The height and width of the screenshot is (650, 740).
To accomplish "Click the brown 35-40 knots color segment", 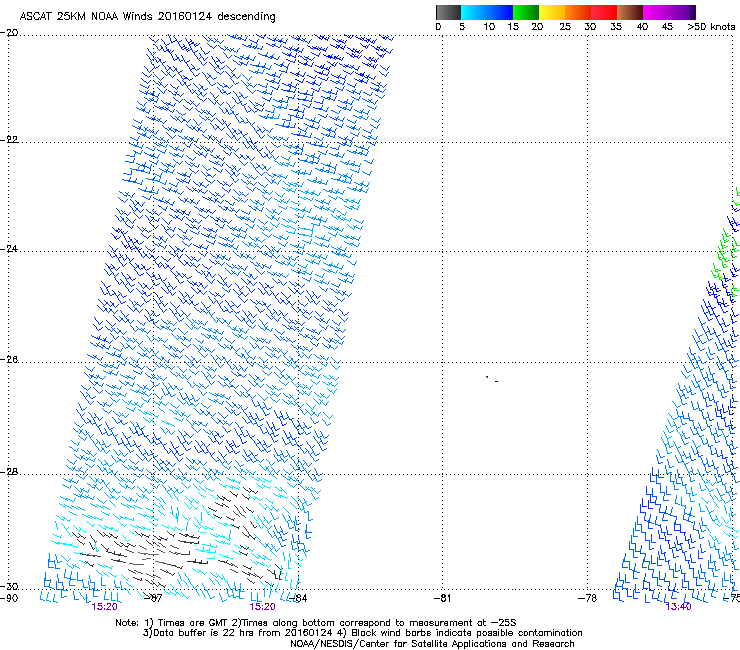I will (x=630, y=12).
